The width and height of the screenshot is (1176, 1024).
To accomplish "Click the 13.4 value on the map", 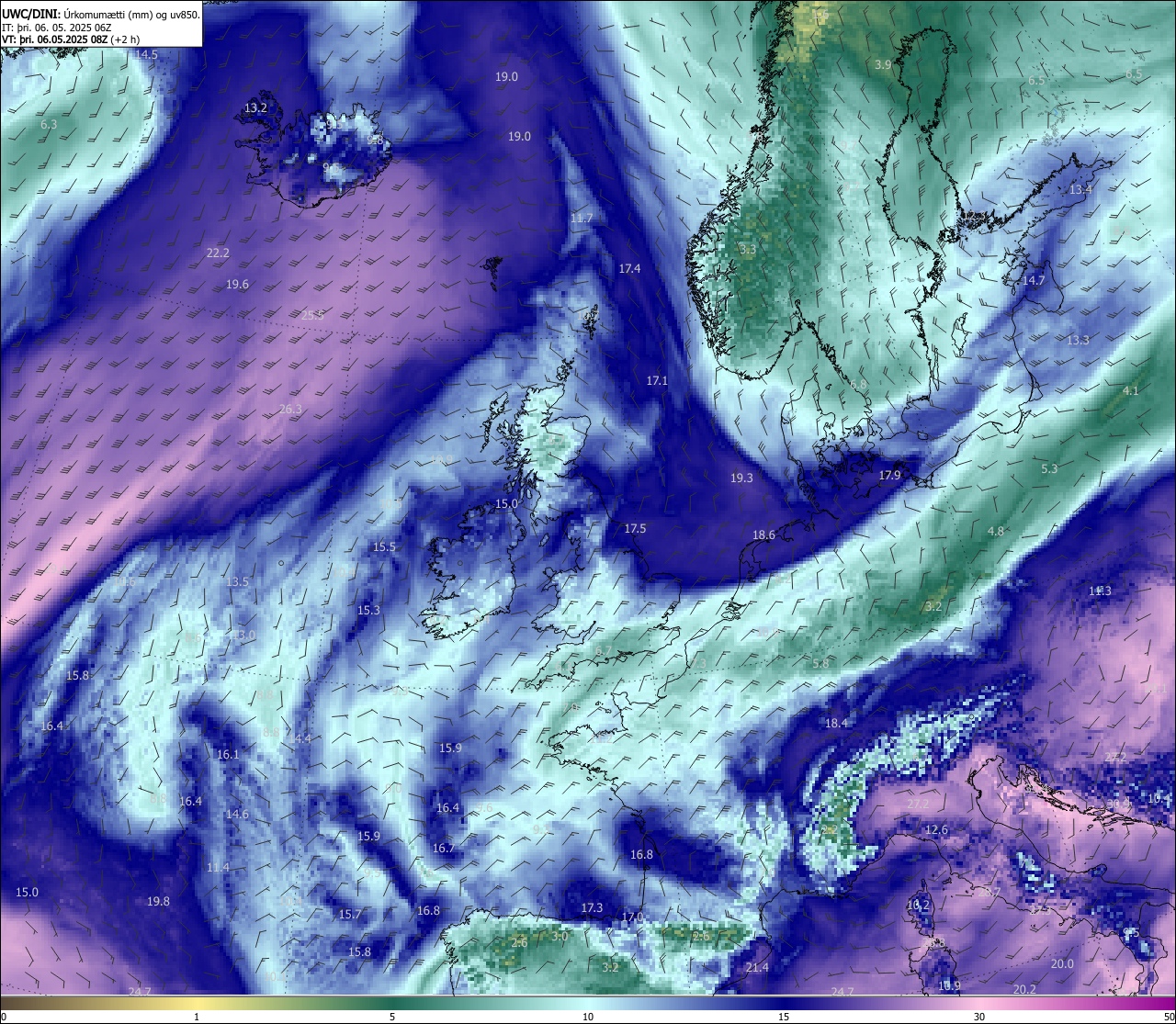I will [x=1080, y=189].
